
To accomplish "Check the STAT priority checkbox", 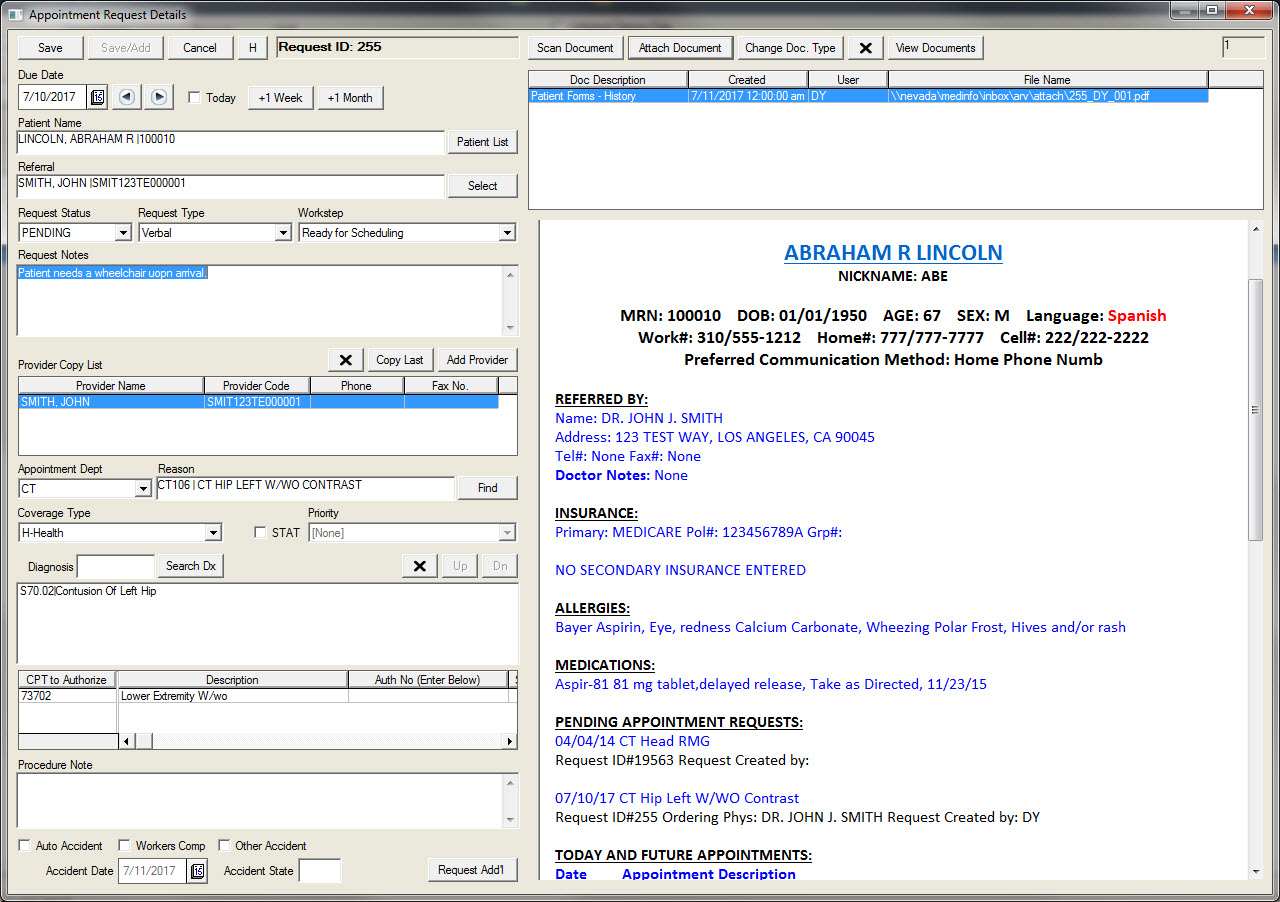I will [x=260, y=532].
